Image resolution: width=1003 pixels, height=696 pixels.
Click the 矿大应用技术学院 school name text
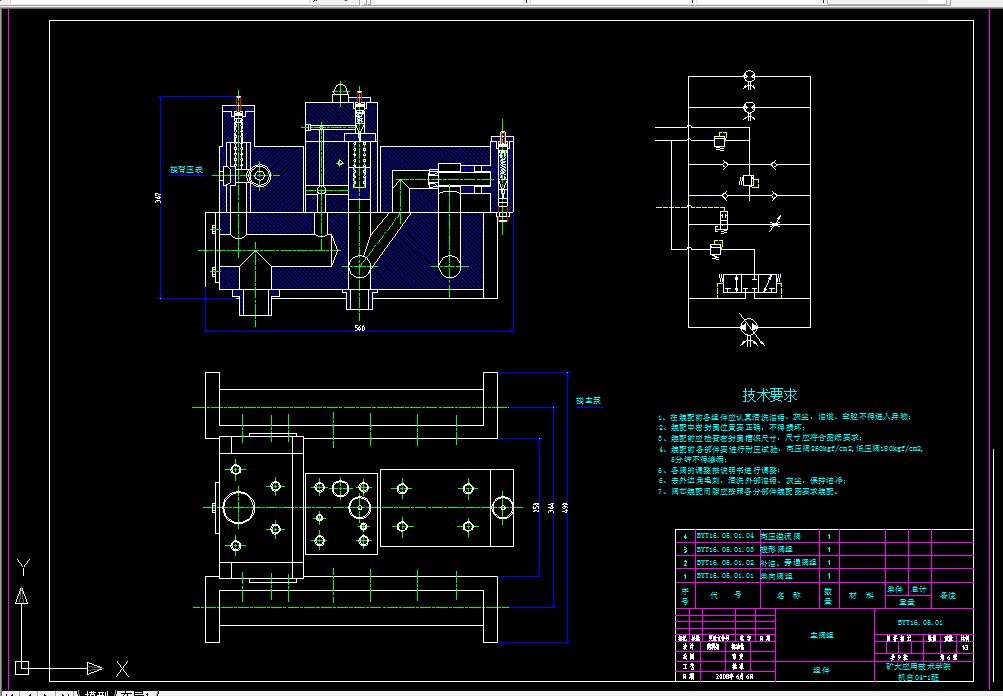coord(918,666)
